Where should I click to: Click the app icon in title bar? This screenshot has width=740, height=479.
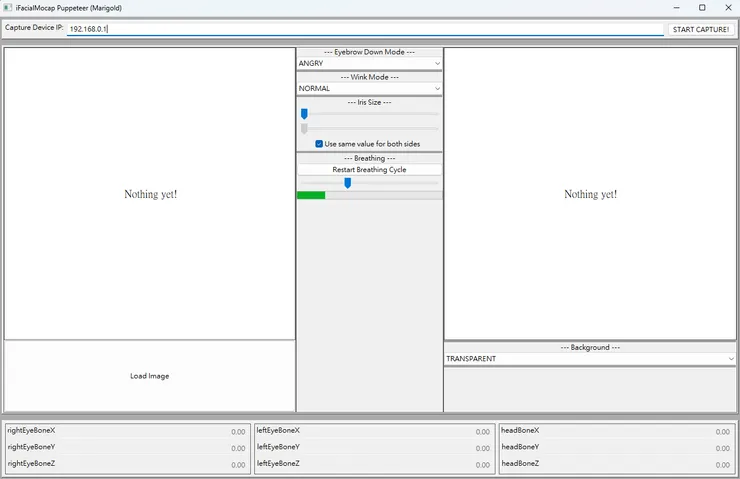point(8,8)
